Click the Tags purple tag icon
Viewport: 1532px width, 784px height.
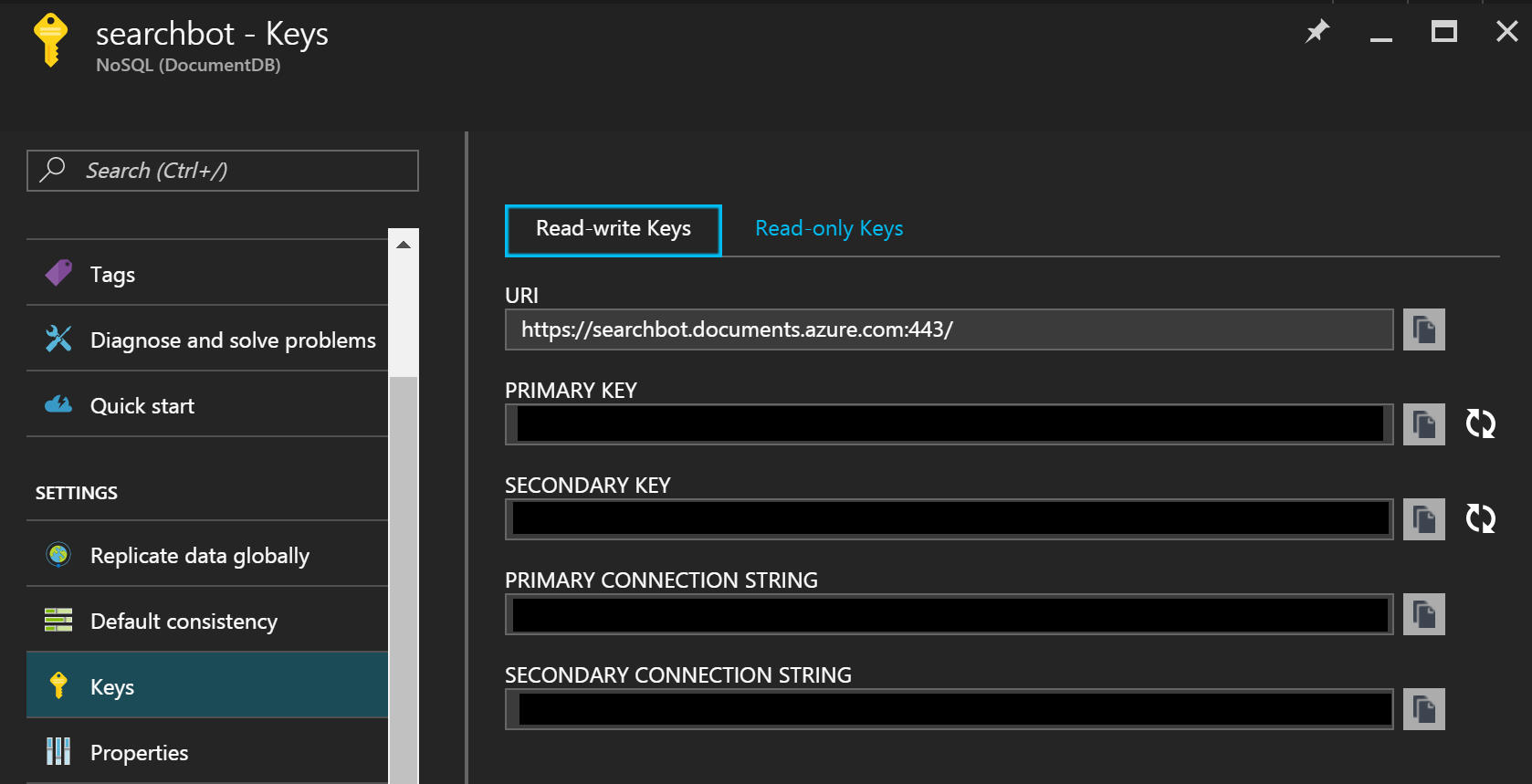58,273
